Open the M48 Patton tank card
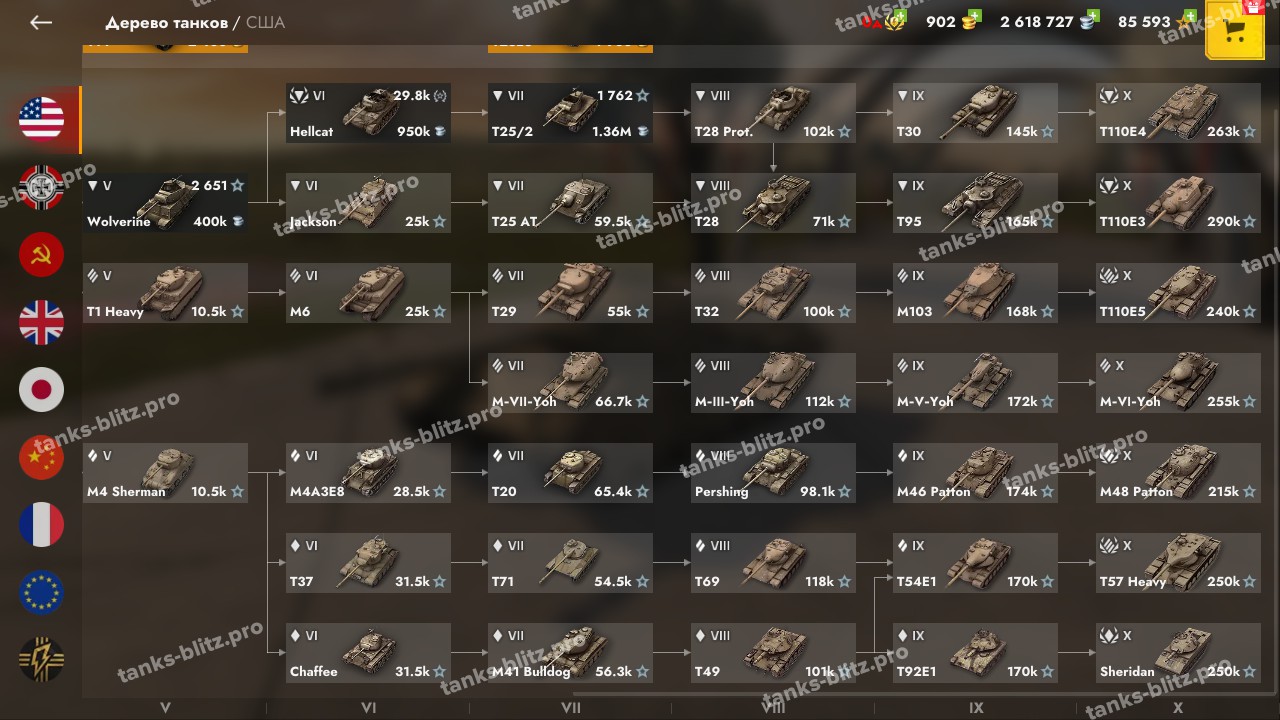This screenshot has width=1280, height=720. [x=1178, y=473]
